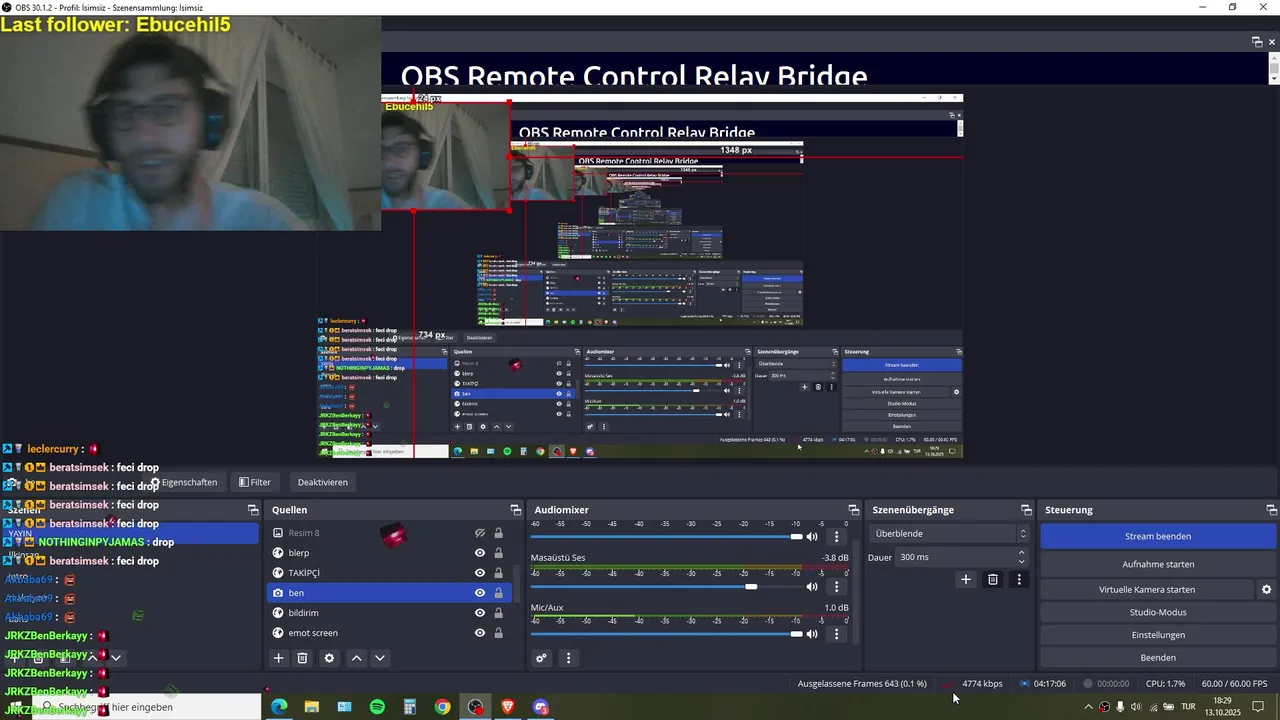Image resolution: width=1280 pixels, height=720 pixels.
Task: Open Spotify from the taskbar
Action: point(377,707)
